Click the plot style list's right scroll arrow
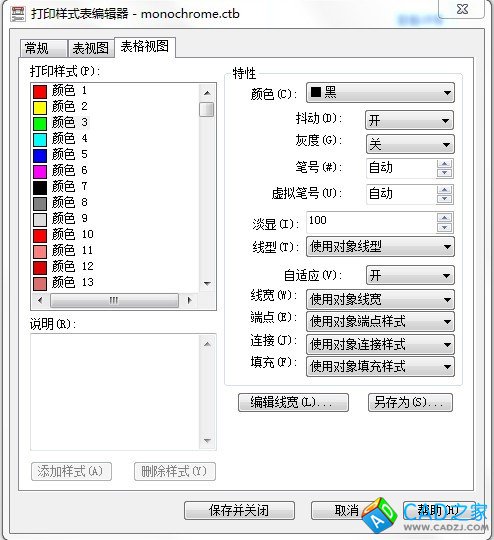Screen dimensions: 494x540 [x=189, y=300]
